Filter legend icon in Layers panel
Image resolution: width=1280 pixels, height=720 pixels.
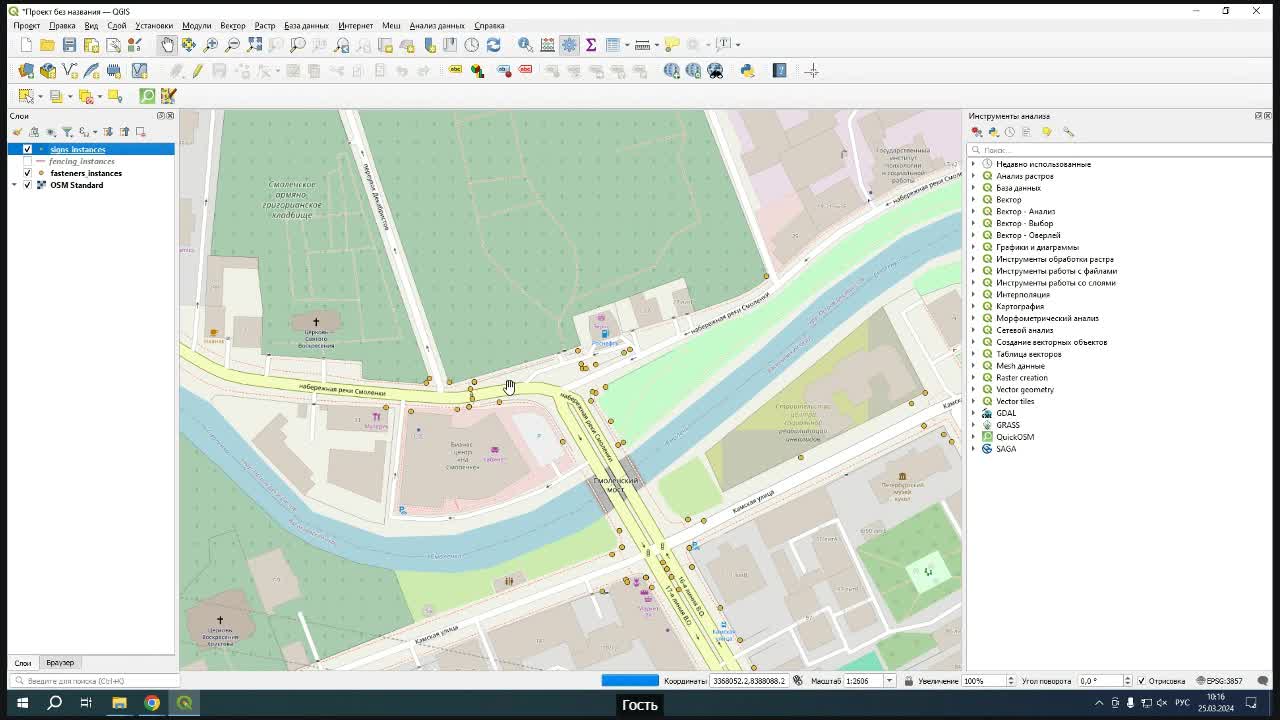pos(67,132)
